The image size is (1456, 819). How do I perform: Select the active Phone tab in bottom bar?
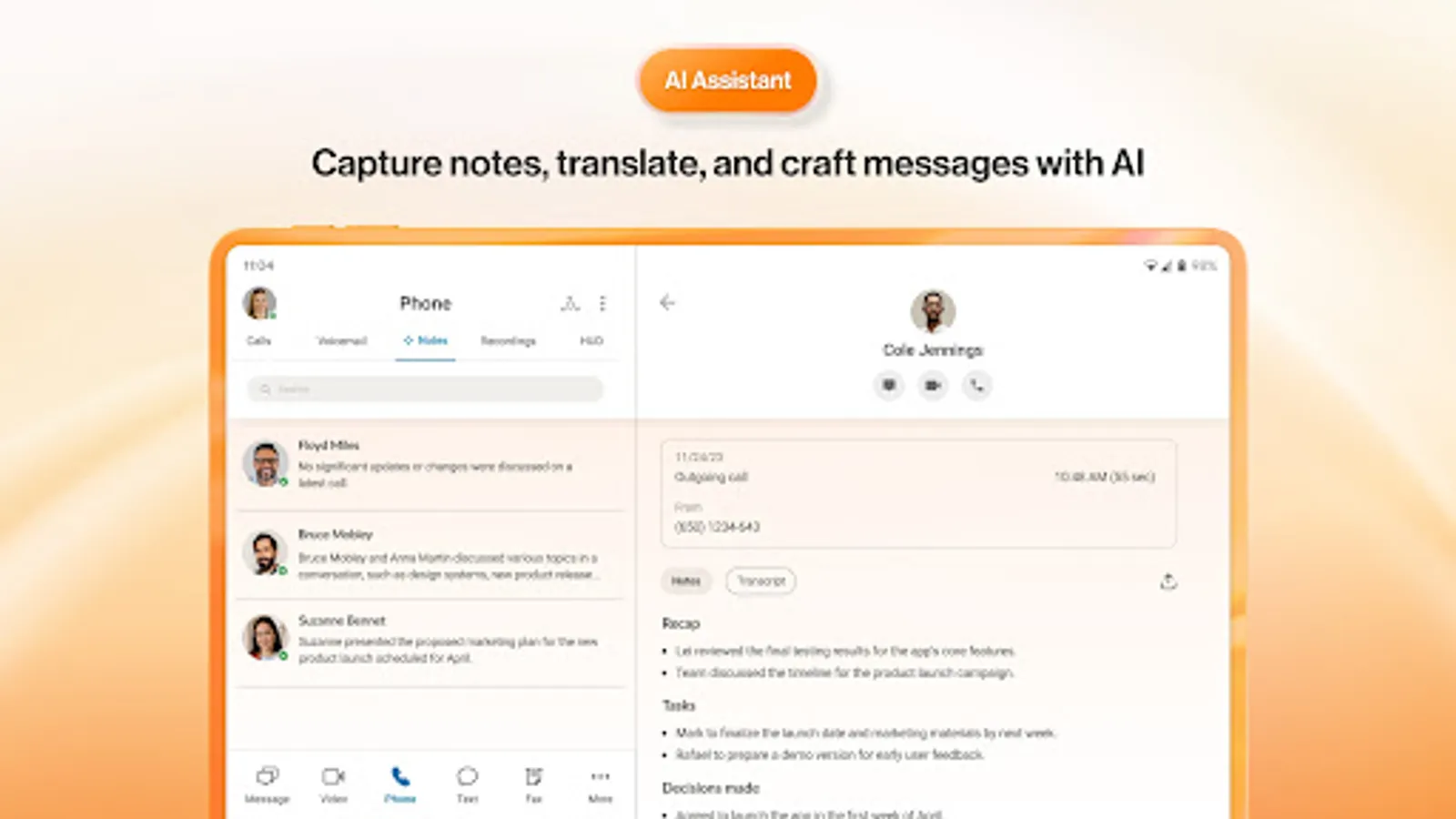click(400, 783)
